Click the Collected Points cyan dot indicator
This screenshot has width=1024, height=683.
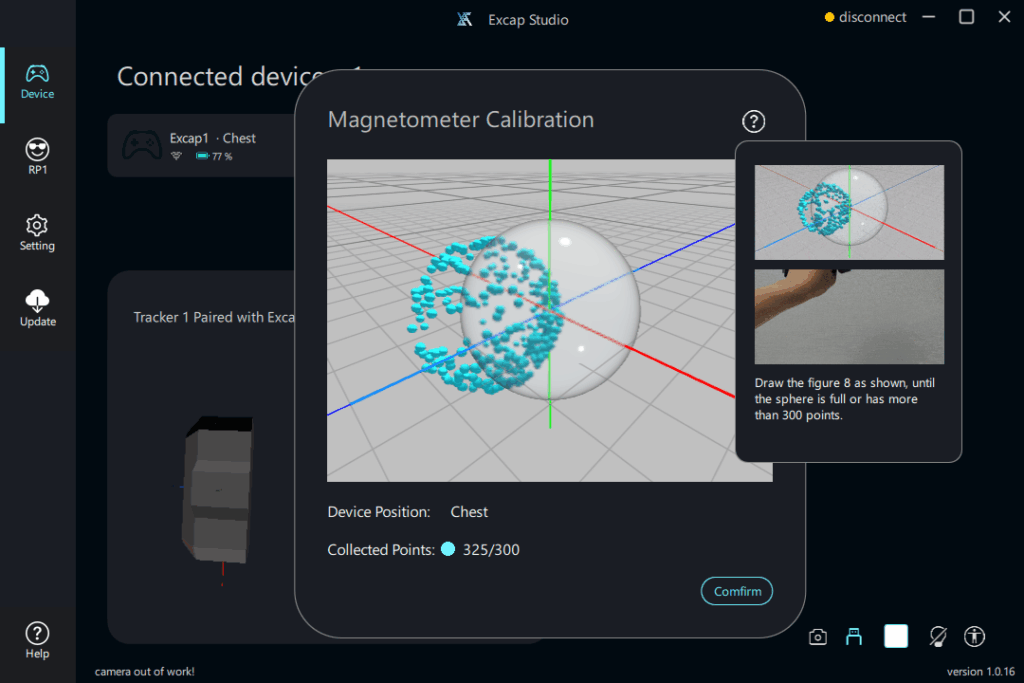point(447,549)
